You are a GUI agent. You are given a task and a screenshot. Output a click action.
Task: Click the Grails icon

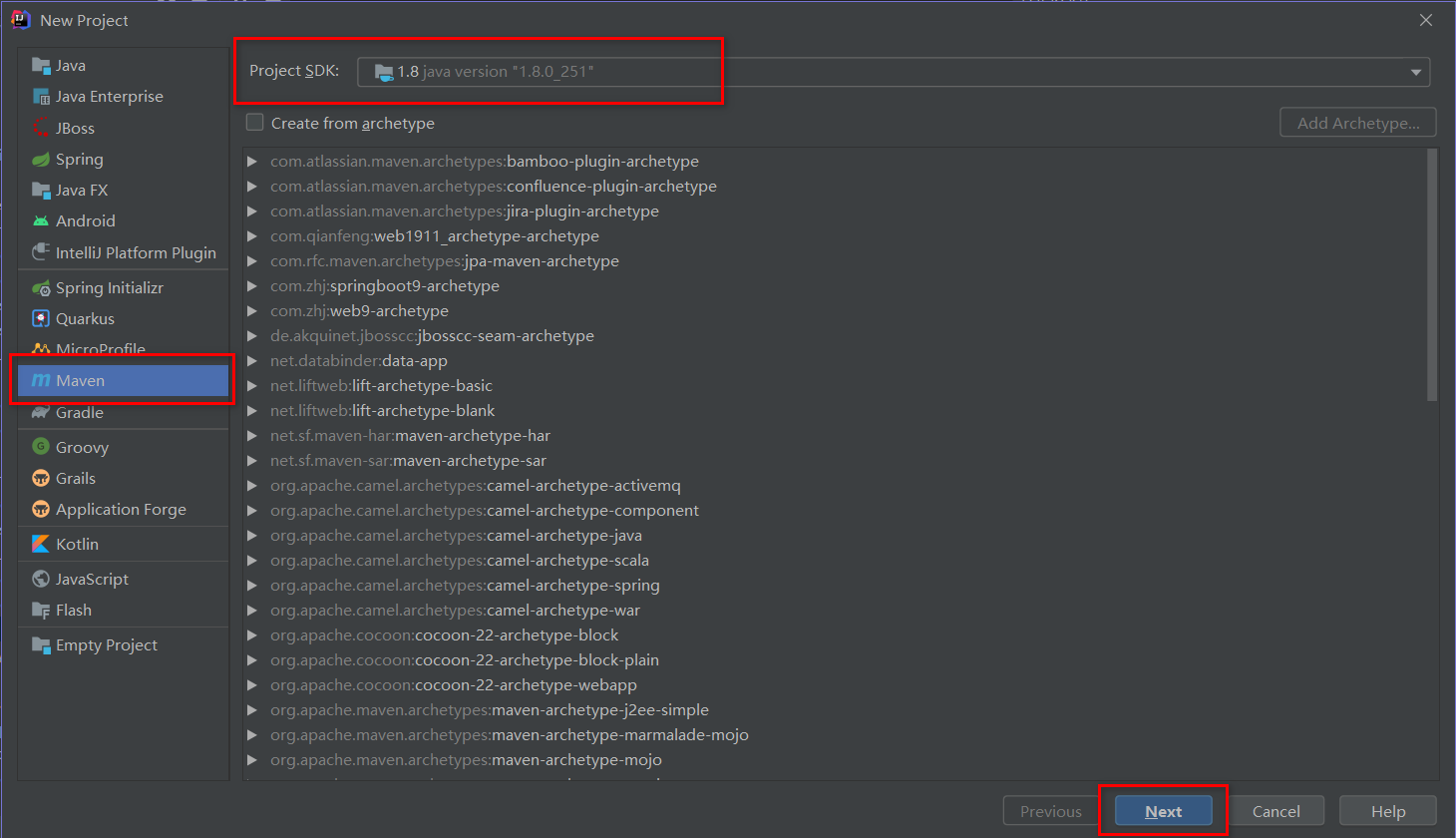(x=41, y=479)
